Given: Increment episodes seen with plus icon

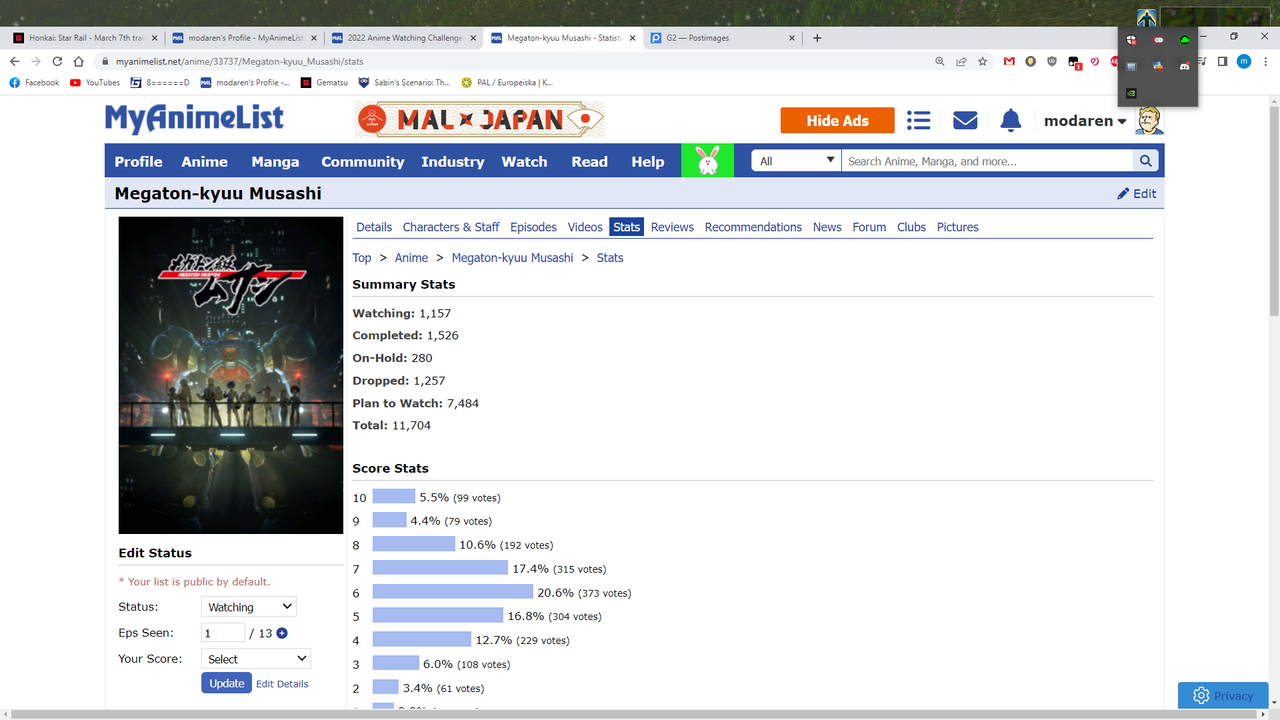Looking at the screenshot, I should pyautogui.click(x=282, y=633).
